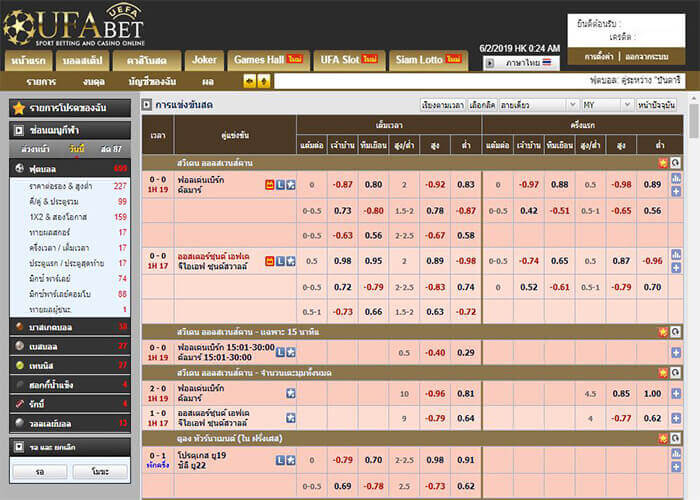Switch to the live 87 tab in the sidebar
This screenshot has width=700, height=500.
click(111, 149)
